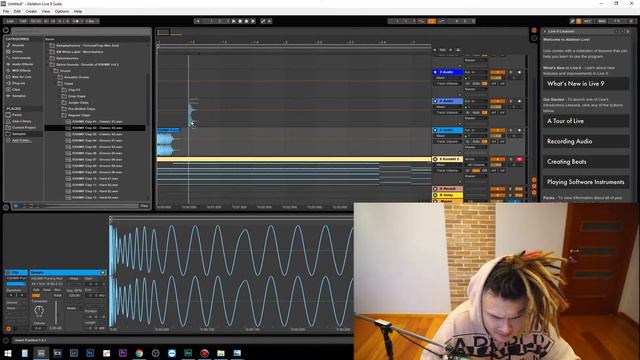Select Sounds category in browser
This screenshot has width=640, height=360.
pos(18,45)
